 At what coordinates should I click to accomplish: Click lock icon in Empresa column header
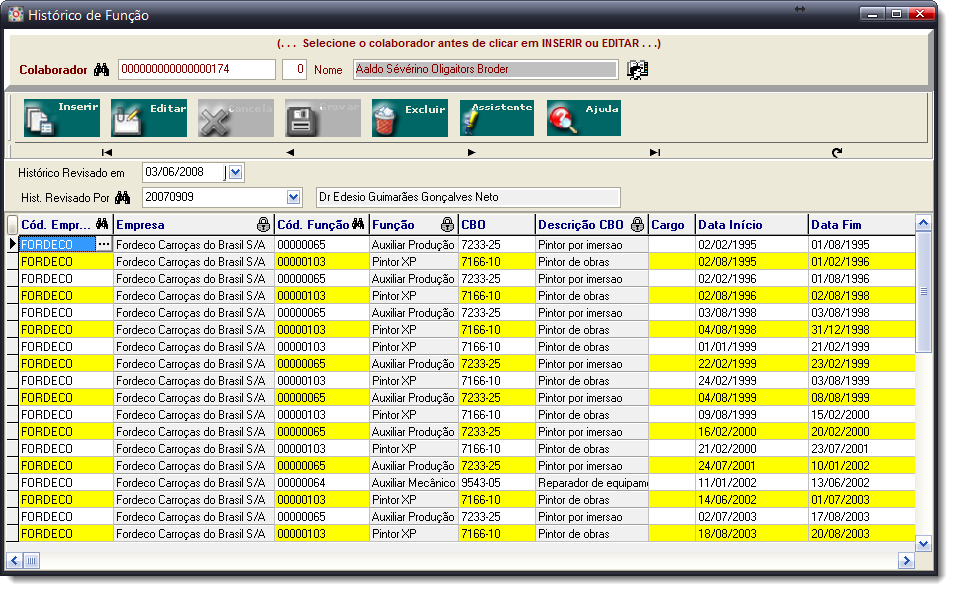263,224
